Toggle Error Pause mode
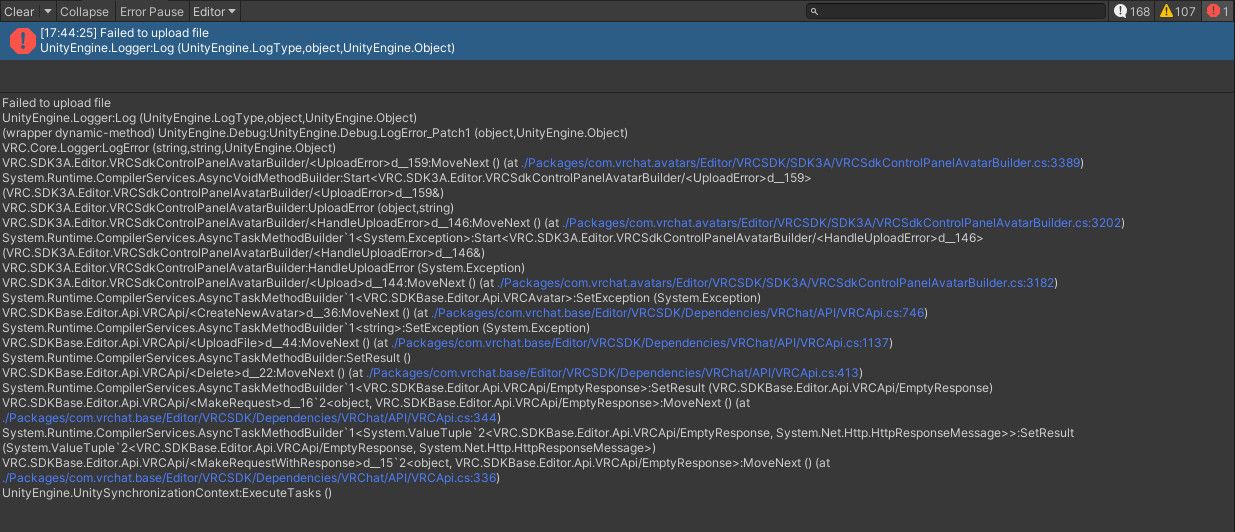Image resolution: width=1235 pixels, height=532 pixels. click(x=152, y=12)
